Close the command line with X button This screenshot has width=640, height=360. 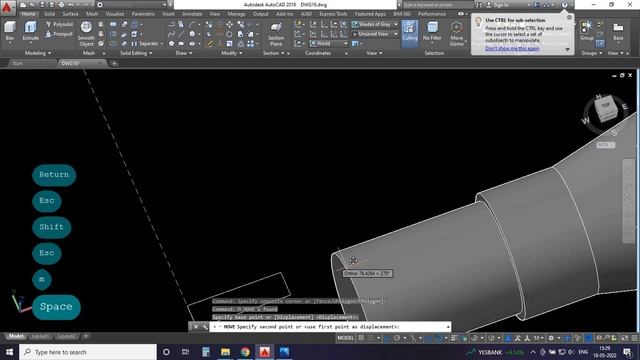coord(196,327)
